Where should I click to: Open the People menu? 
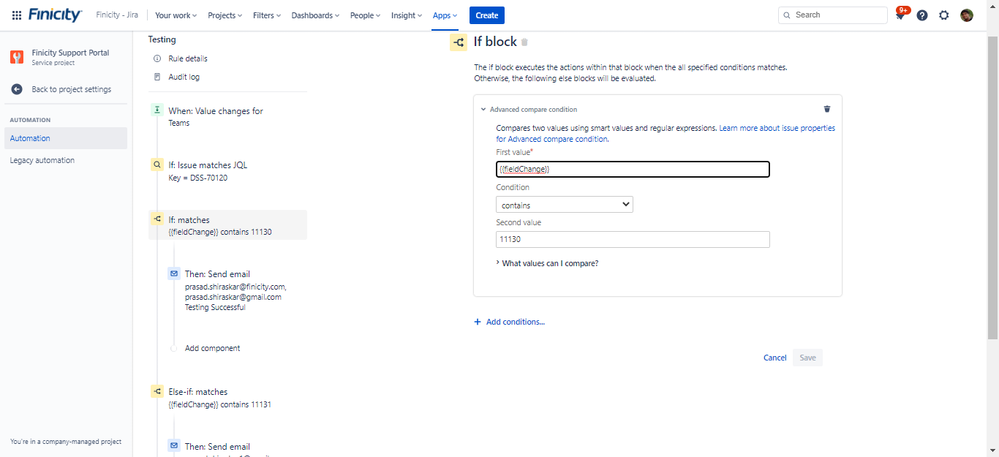point(365,15)
